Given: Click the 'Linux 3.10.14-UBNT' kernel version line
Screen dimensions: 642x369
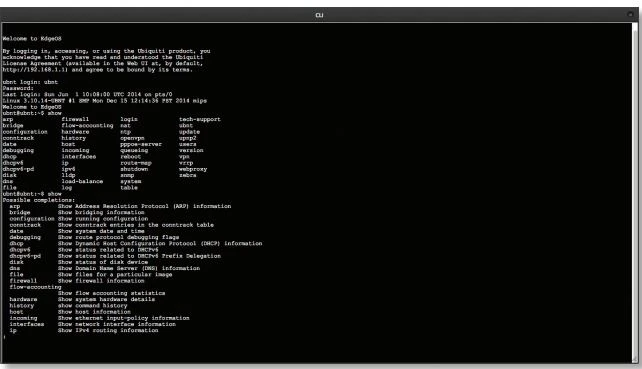Looking at the screenshot, I should click(104, 101).
